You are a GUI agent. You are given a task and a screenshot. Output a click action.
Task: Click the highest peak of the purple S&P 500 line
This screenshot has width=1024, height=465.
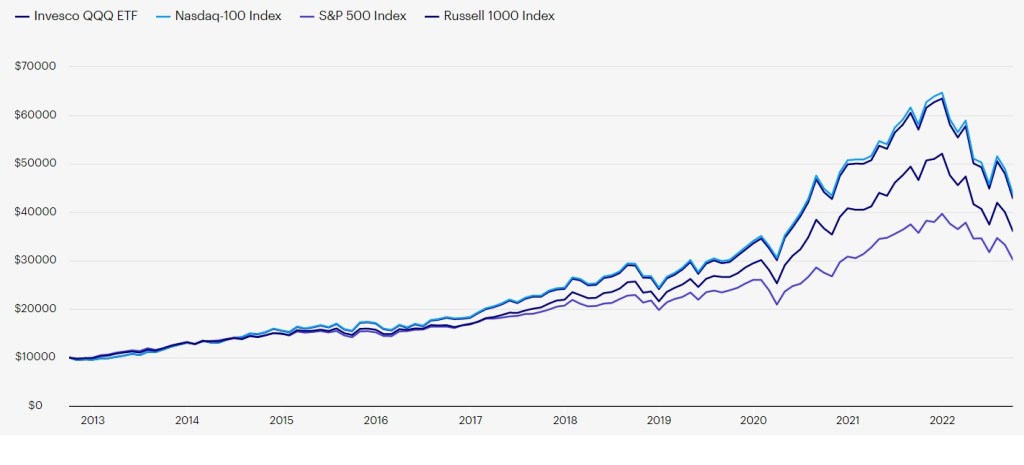[x=941, y=213]
